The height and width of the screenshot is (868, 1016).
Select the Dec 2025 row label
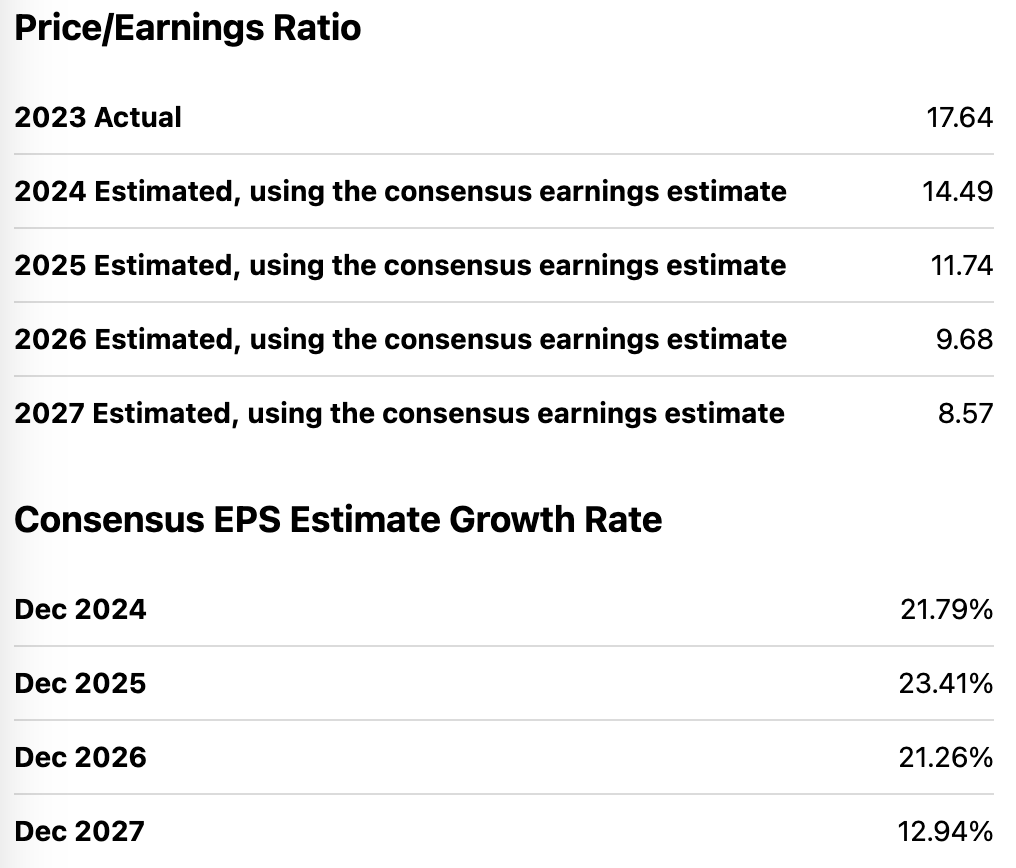click(80, 683)
